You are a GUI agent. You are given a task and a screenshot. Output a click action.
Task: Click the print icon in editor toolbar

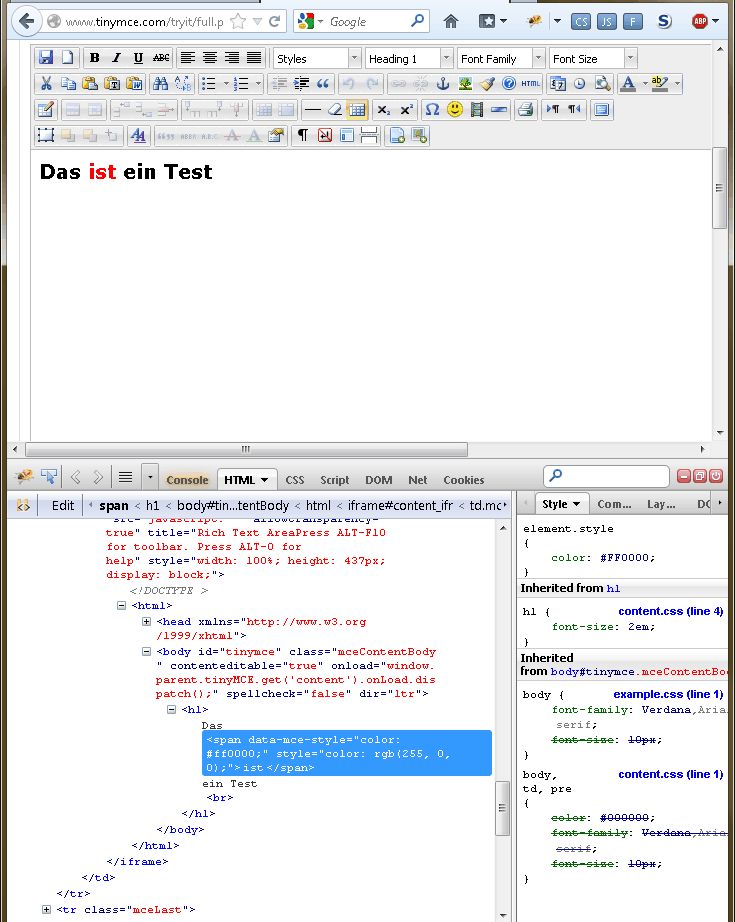(525, 109)
